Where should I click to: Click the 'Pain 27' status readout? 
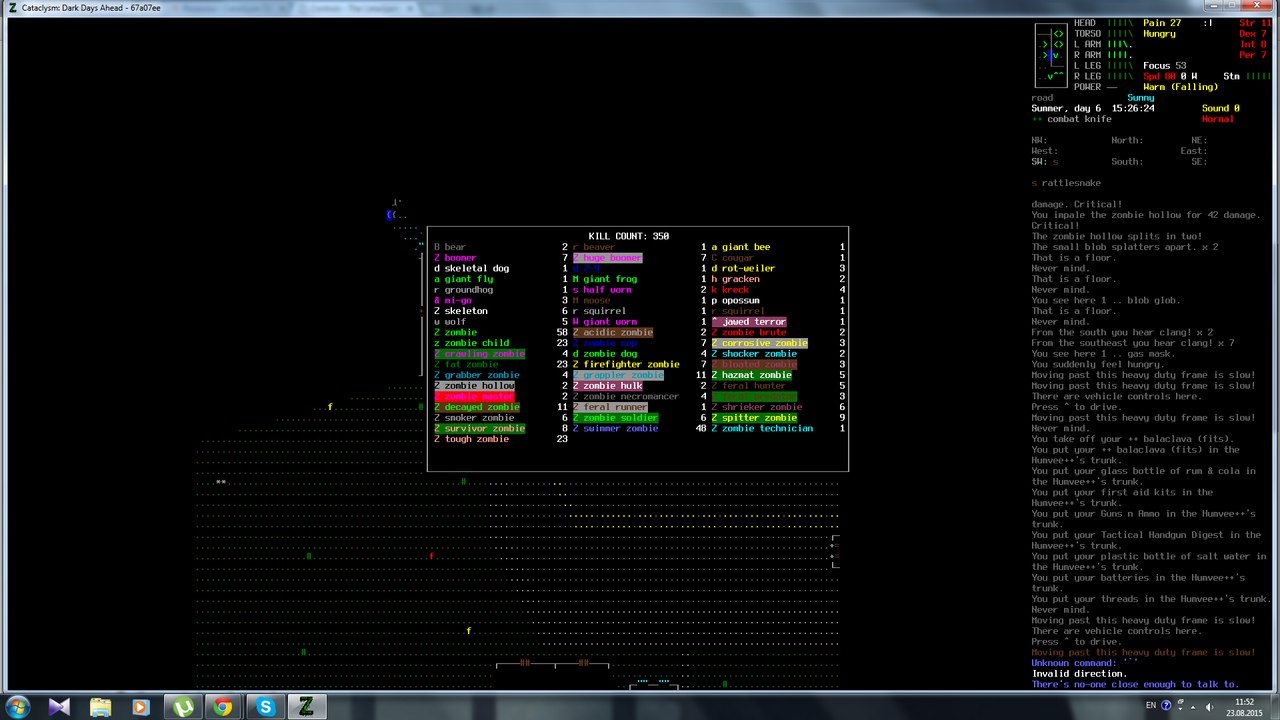coord(1162,23)
